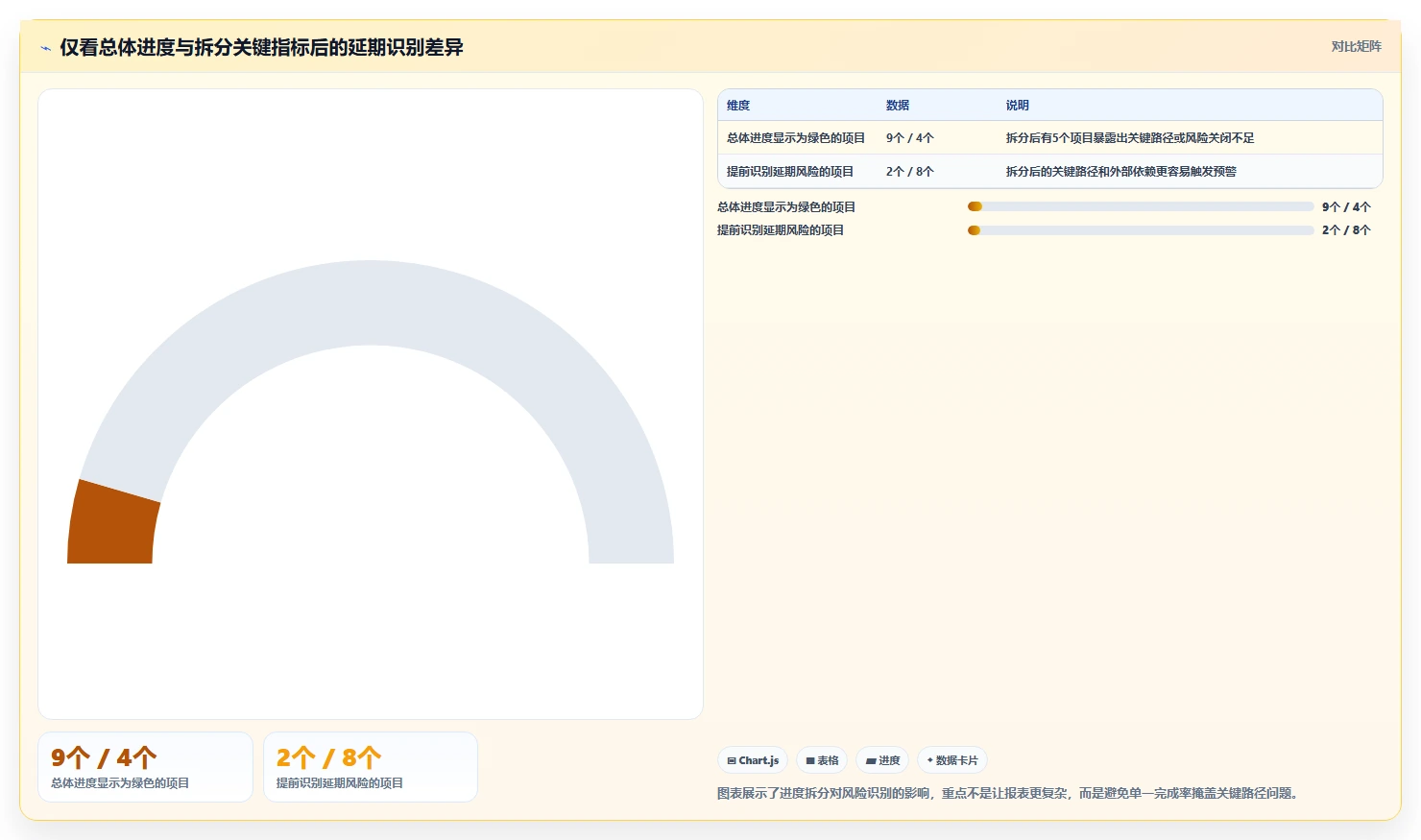
Task: Click the footer description starting 图表展示了进度拆分
Action: tap(1010, 793)
